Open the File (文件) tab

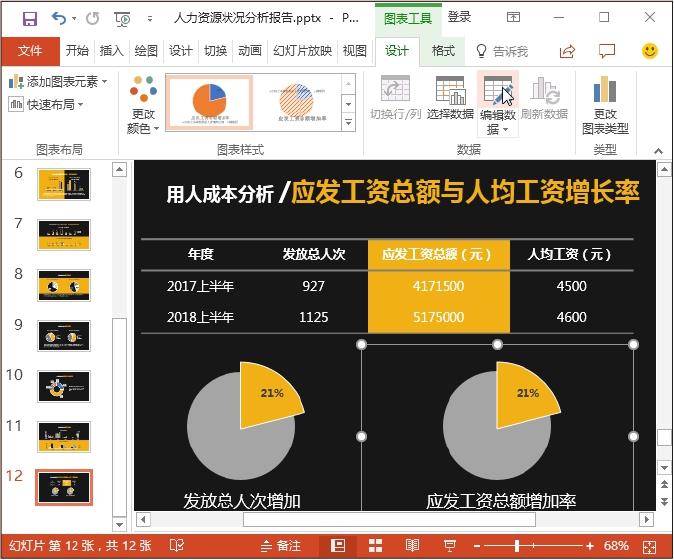(x=30, y=51)
